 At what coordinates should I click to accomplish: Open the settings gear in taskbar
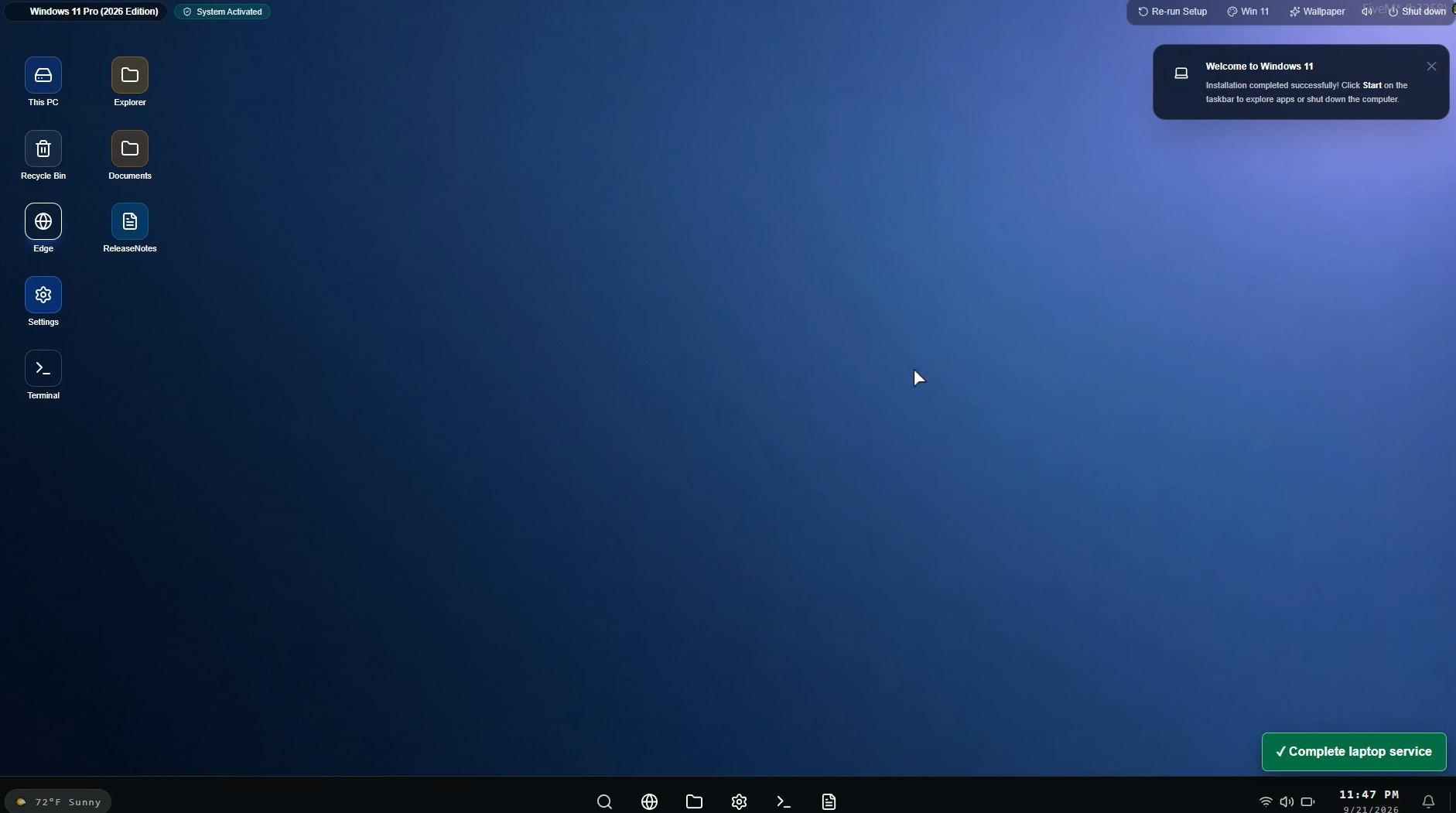click(739, 801)
